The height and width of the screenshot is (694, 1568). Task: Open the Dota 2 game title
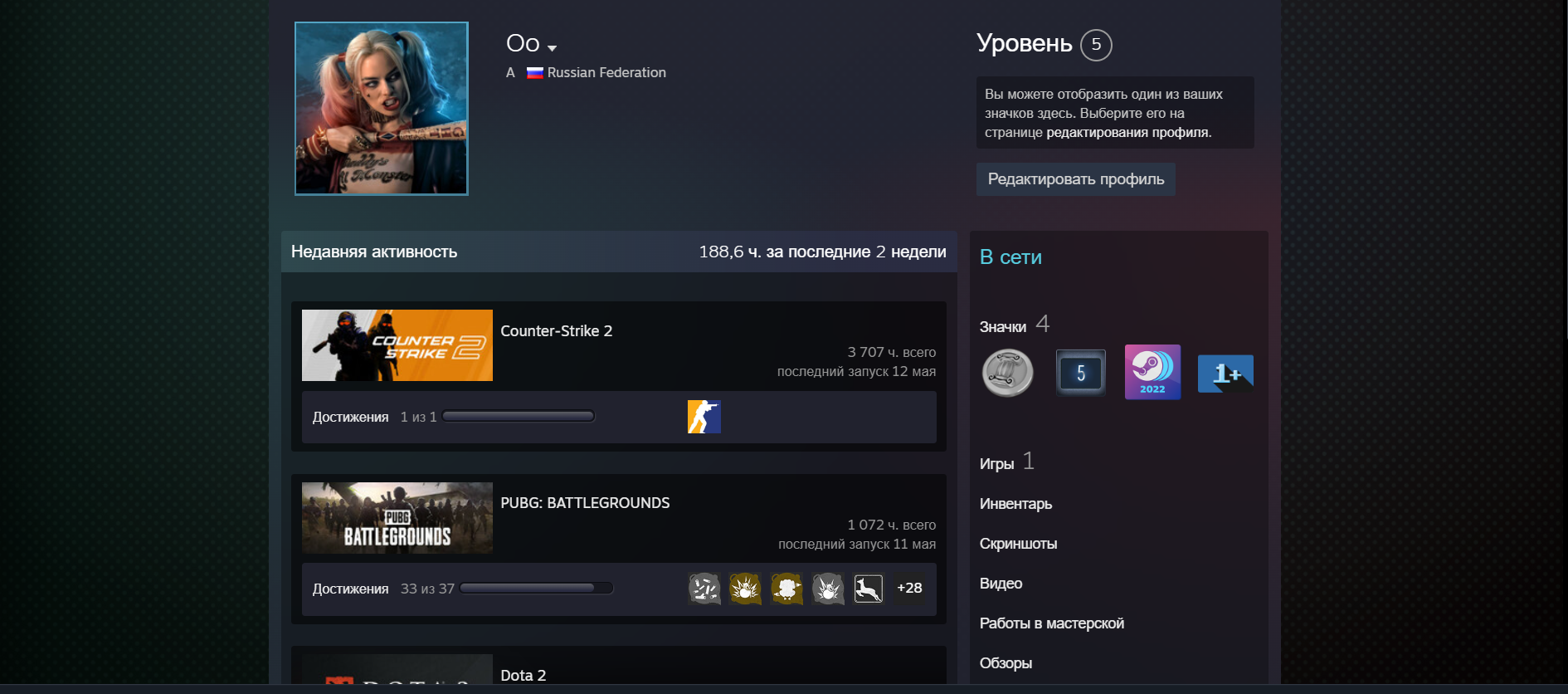pyautogui.click(x=523, y=676)
